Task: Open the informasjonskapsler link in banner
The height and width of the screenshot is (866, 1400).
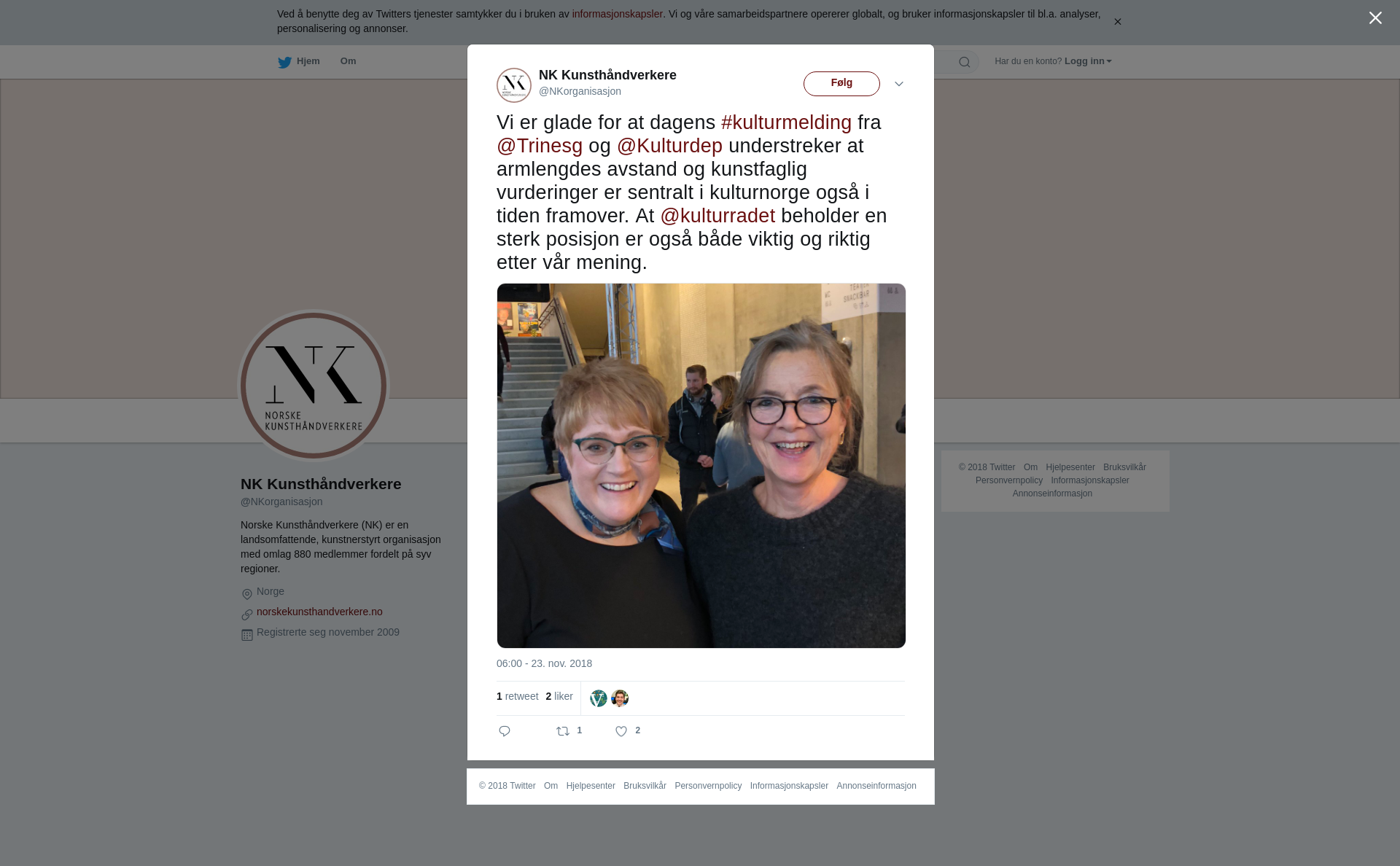Action: (617, 14)
